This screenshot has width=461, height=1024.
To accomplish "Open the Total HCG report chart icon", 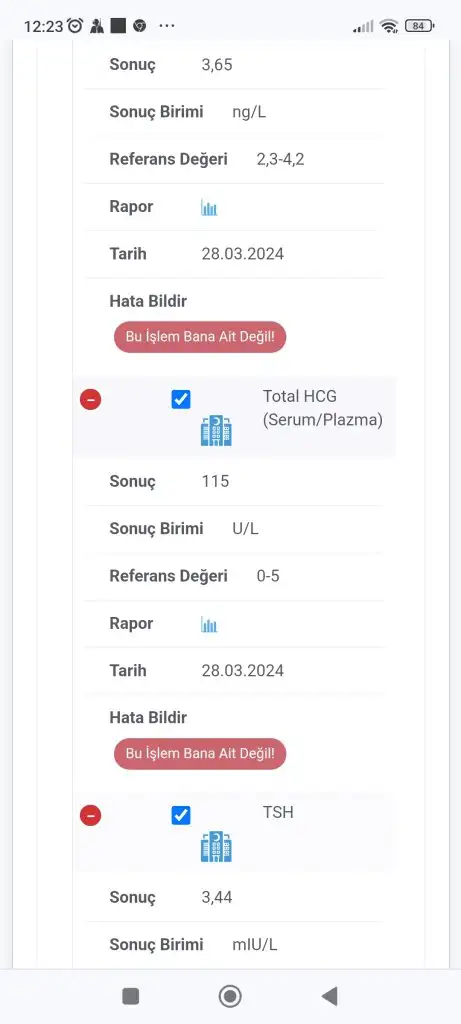I will 209,625.
